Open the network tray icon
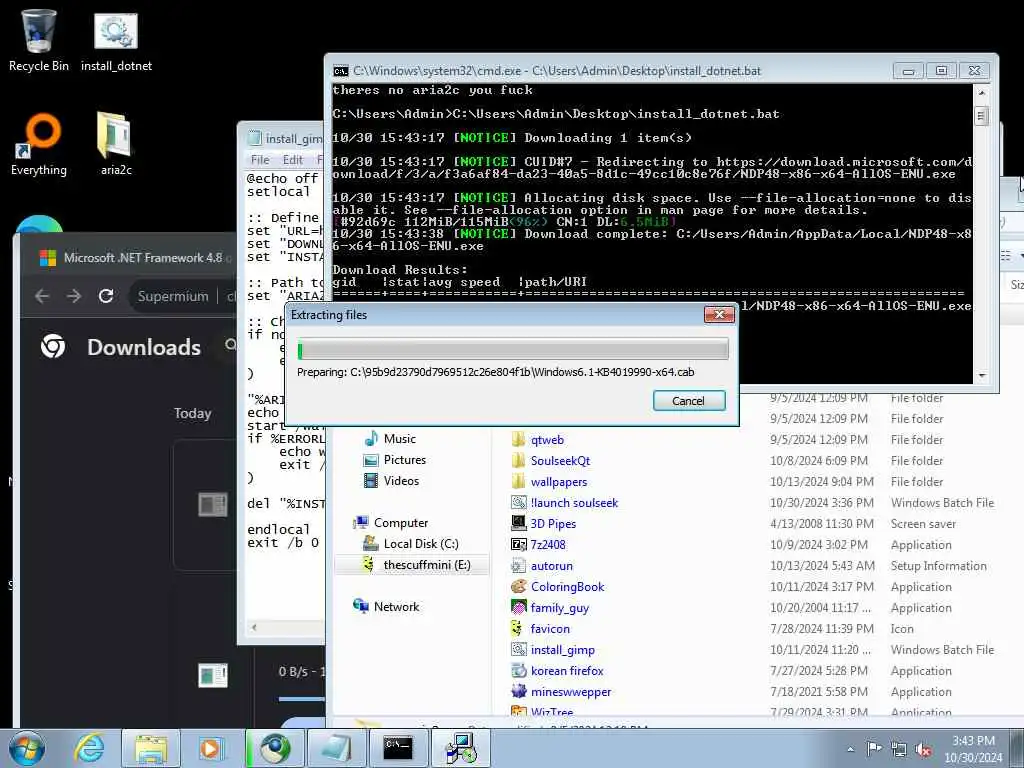The height and width of the screenshot is (768, 1024). [x=899, y=749]
